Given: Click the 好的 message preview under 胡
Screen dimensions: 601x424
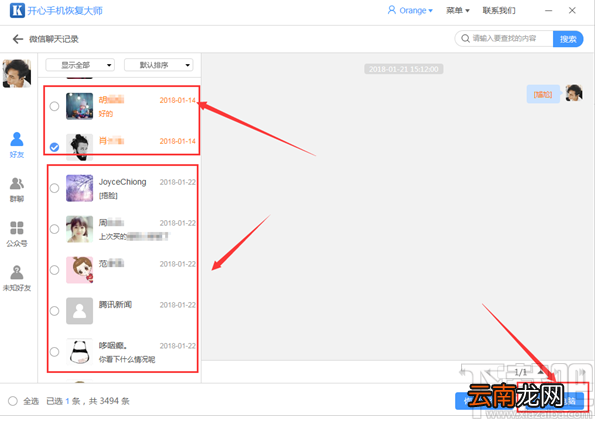Looking at the screenshot, I should [106, 114].
